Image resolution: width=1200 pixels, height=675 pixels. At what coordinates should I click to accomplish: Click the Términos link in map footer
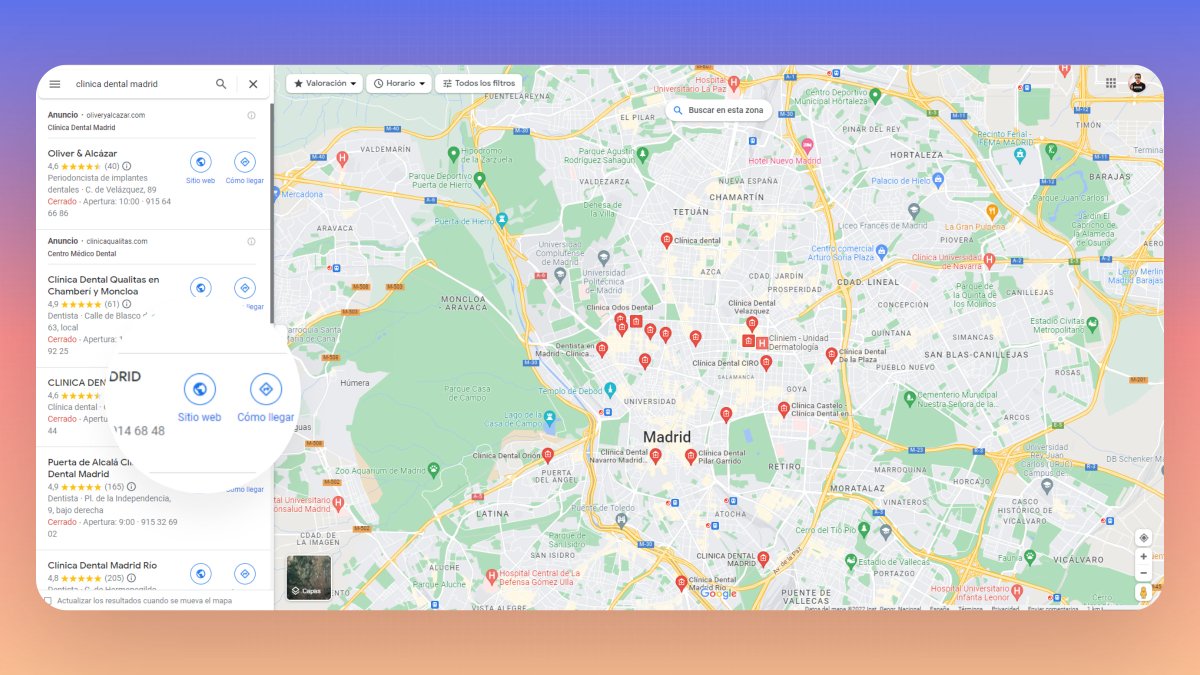[970, 608]
